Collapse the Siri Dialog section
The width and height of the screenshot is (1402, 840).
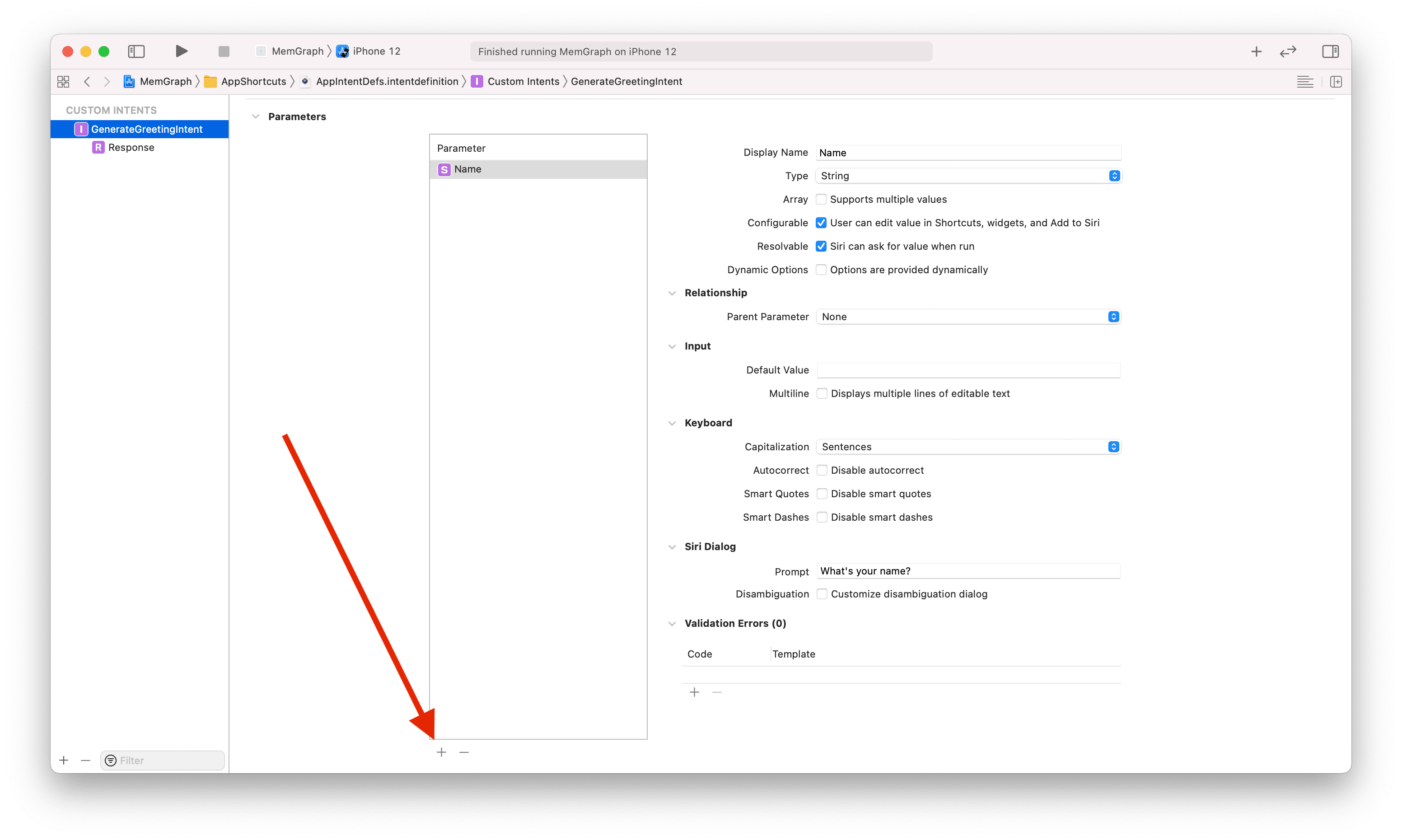coord(672,547)
